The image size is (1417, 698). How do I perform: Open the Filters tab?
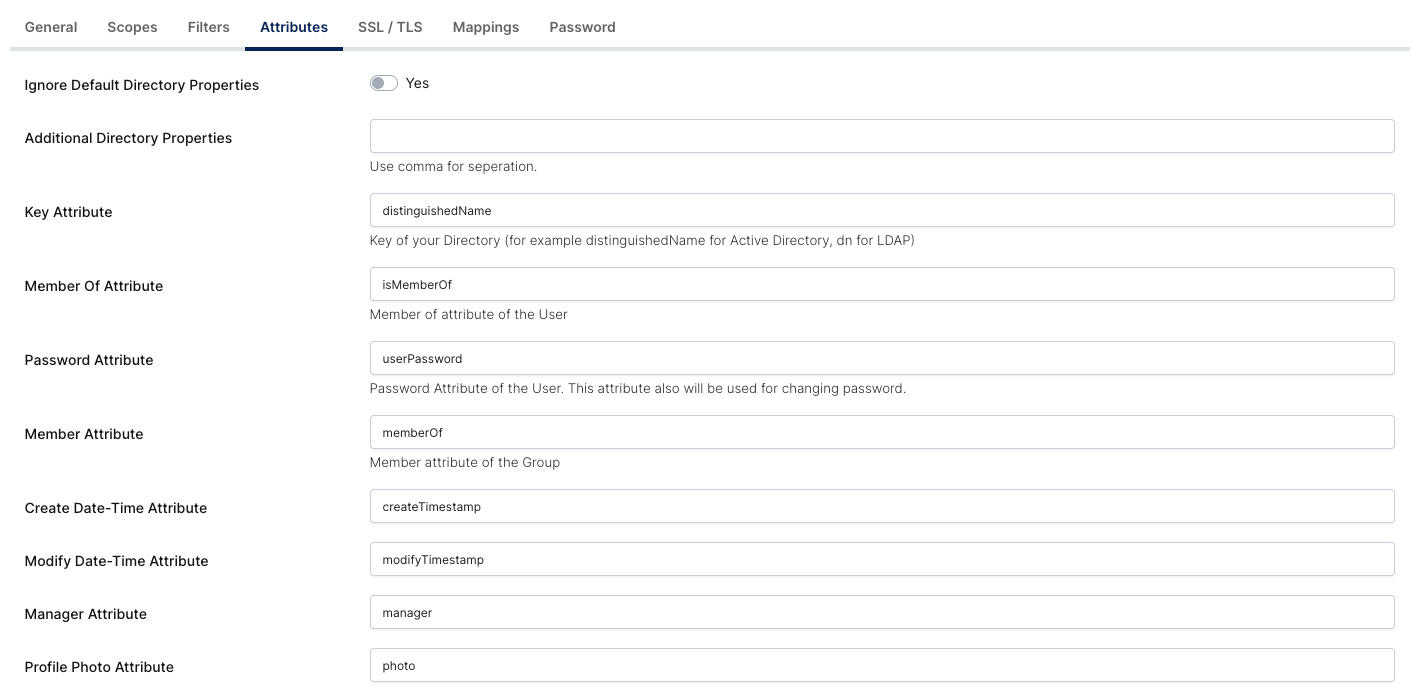pyautogui.click(x=208, y=27)
